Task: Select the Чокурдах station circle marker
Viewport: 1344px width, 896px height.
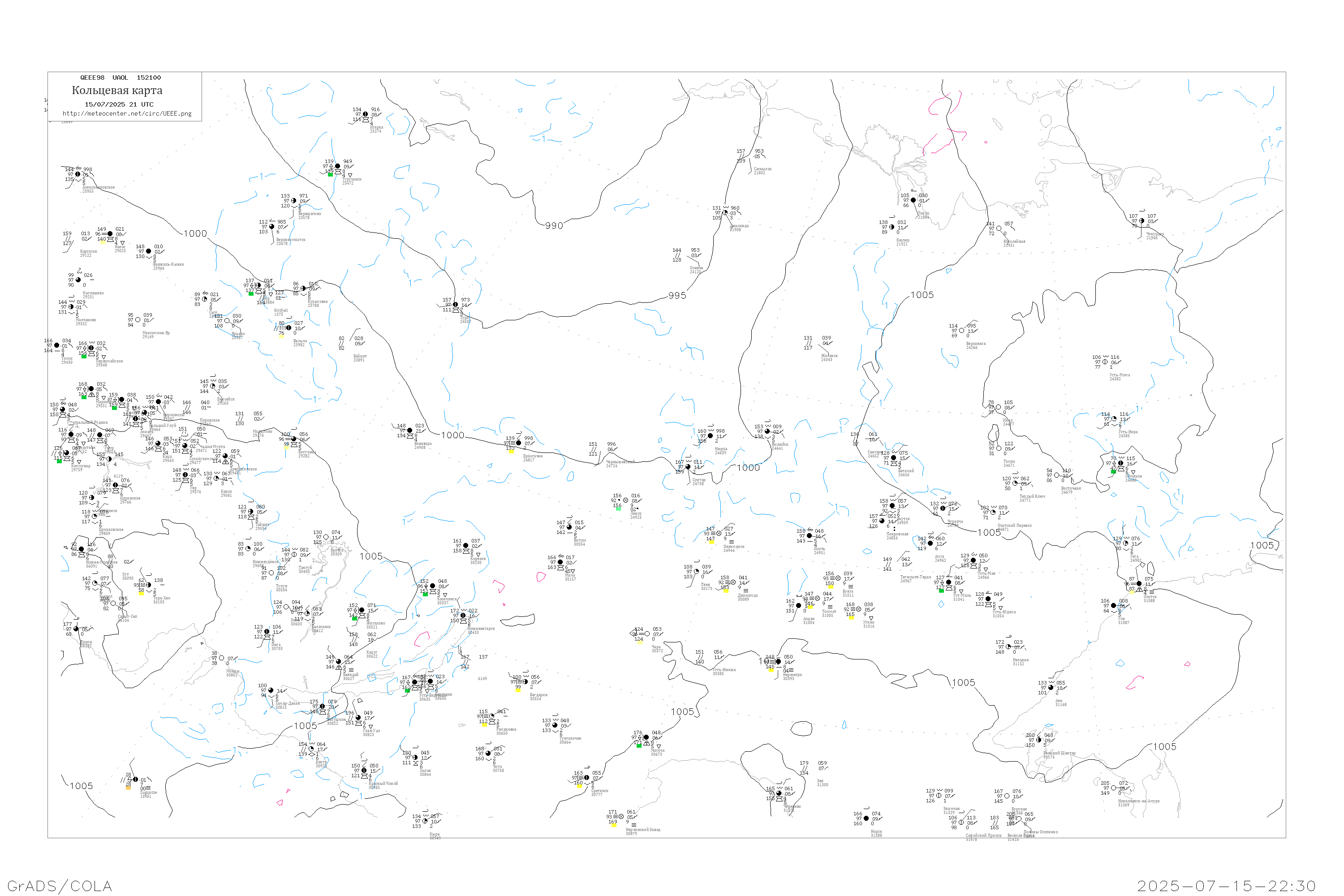Action: point(1142,220)
